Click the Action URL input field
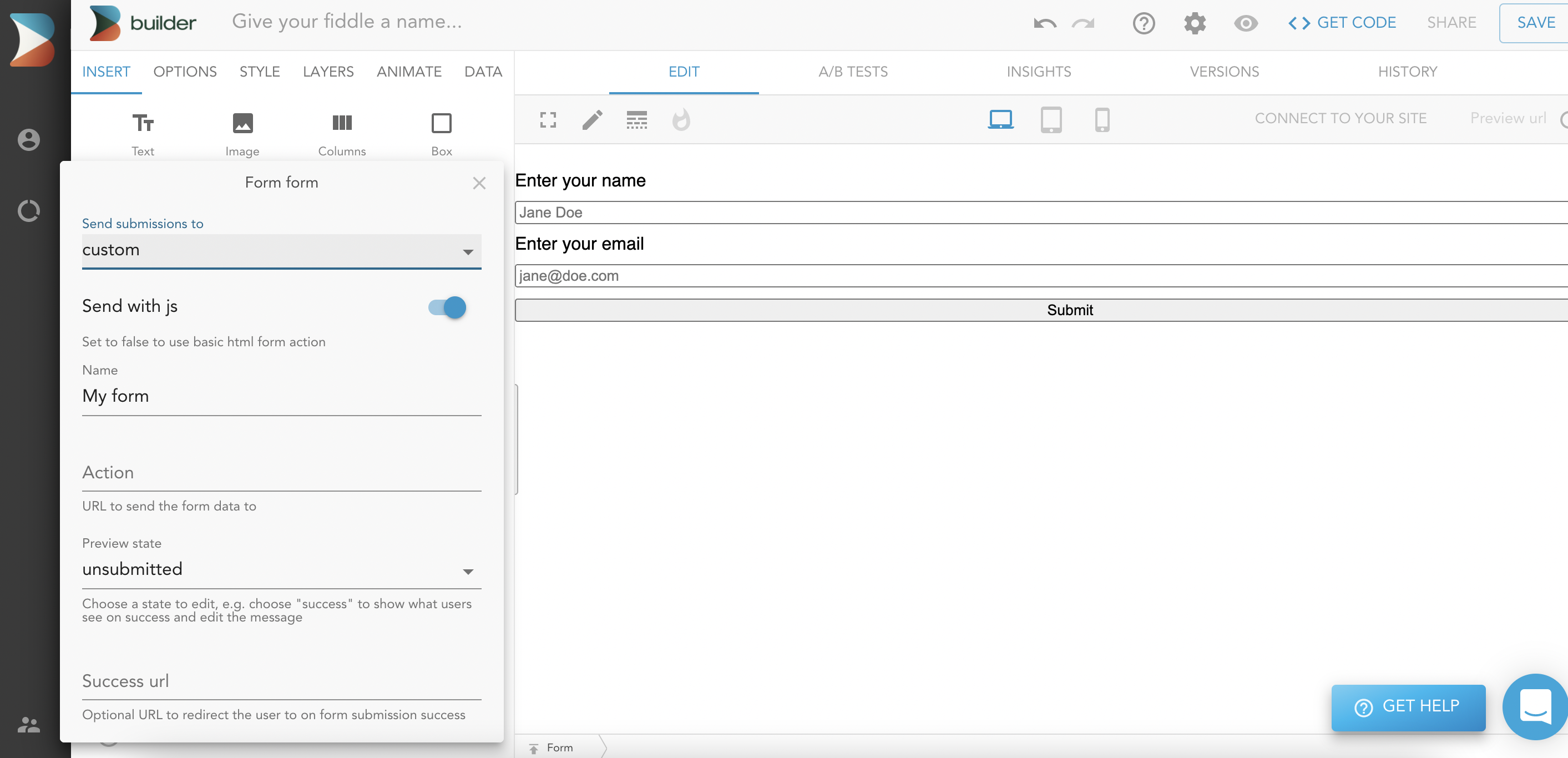The width and height of the screenshot is (1568, 758). tap(281, 472)
